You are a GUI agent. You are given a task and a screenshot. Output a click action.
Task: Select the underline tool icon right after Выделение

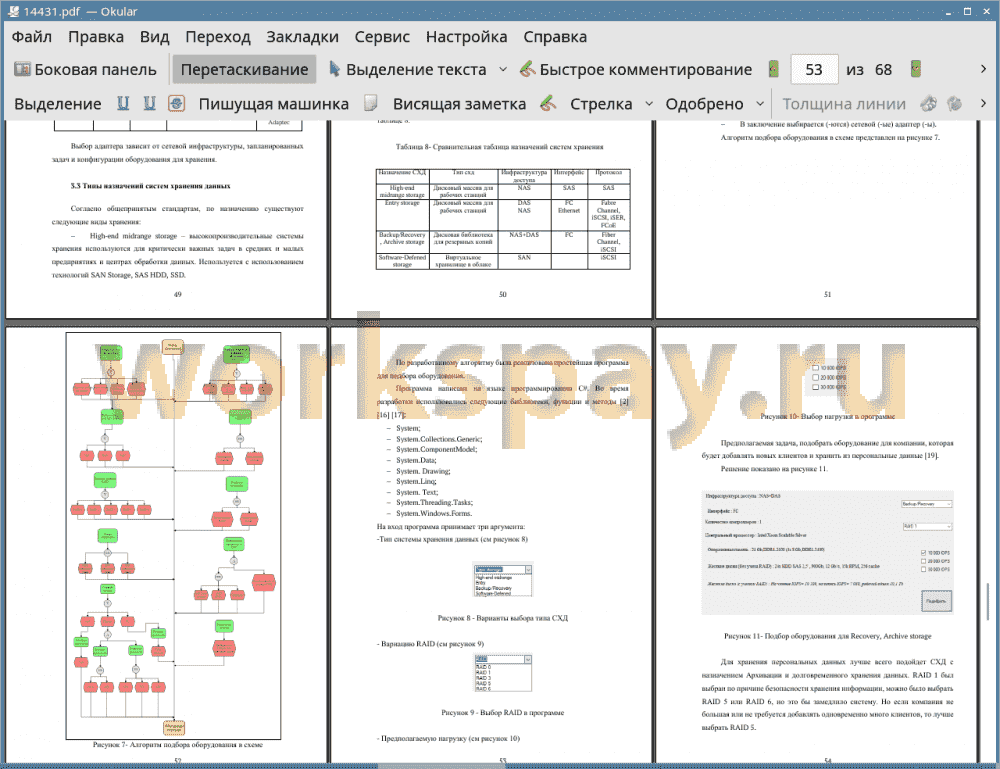pyautogui.click(x=123, y=103)
